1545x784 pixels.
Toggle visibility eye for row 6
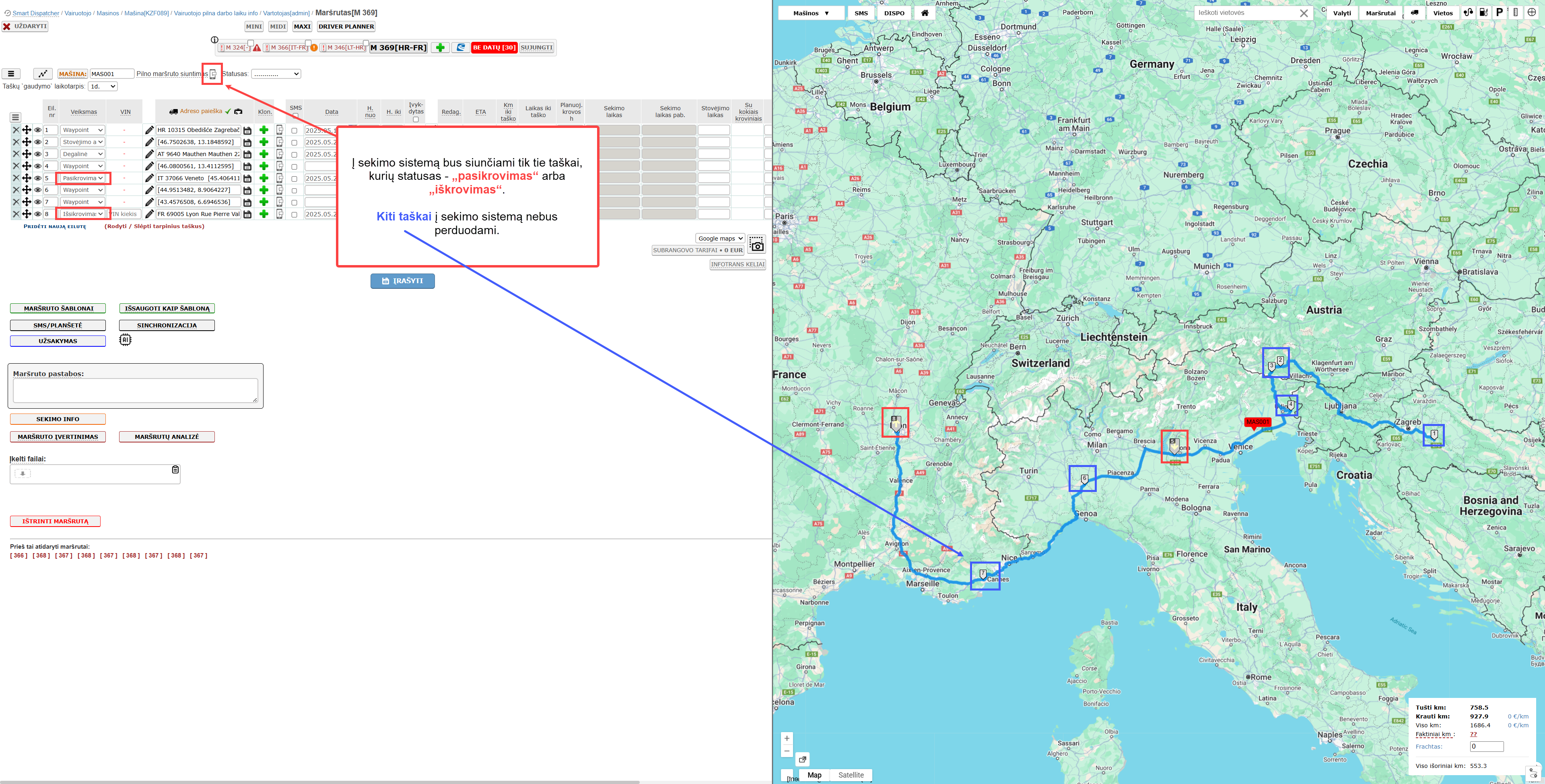38,190
